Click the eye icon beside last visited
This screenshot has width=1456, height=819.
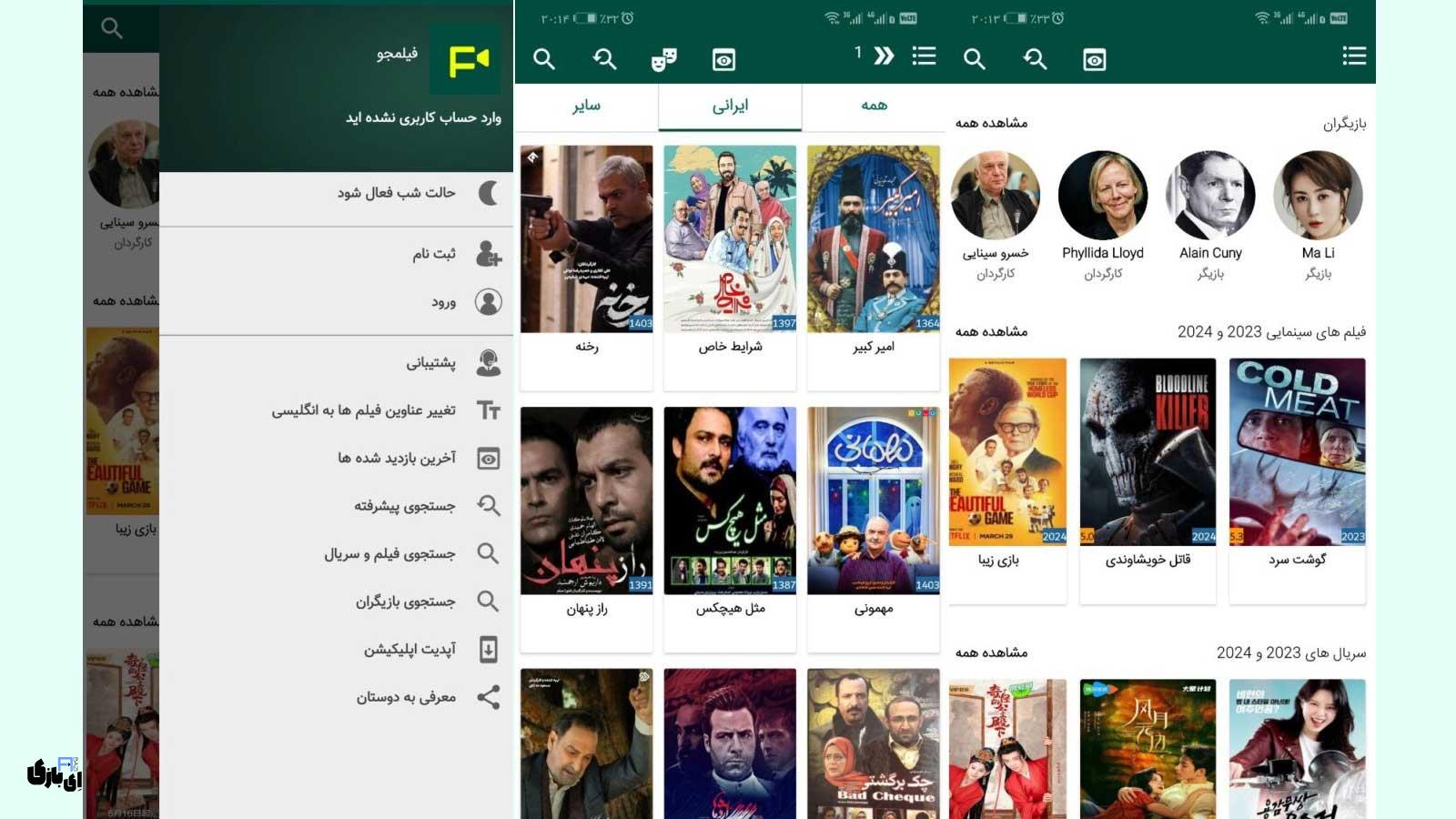(x=489, y=458)
